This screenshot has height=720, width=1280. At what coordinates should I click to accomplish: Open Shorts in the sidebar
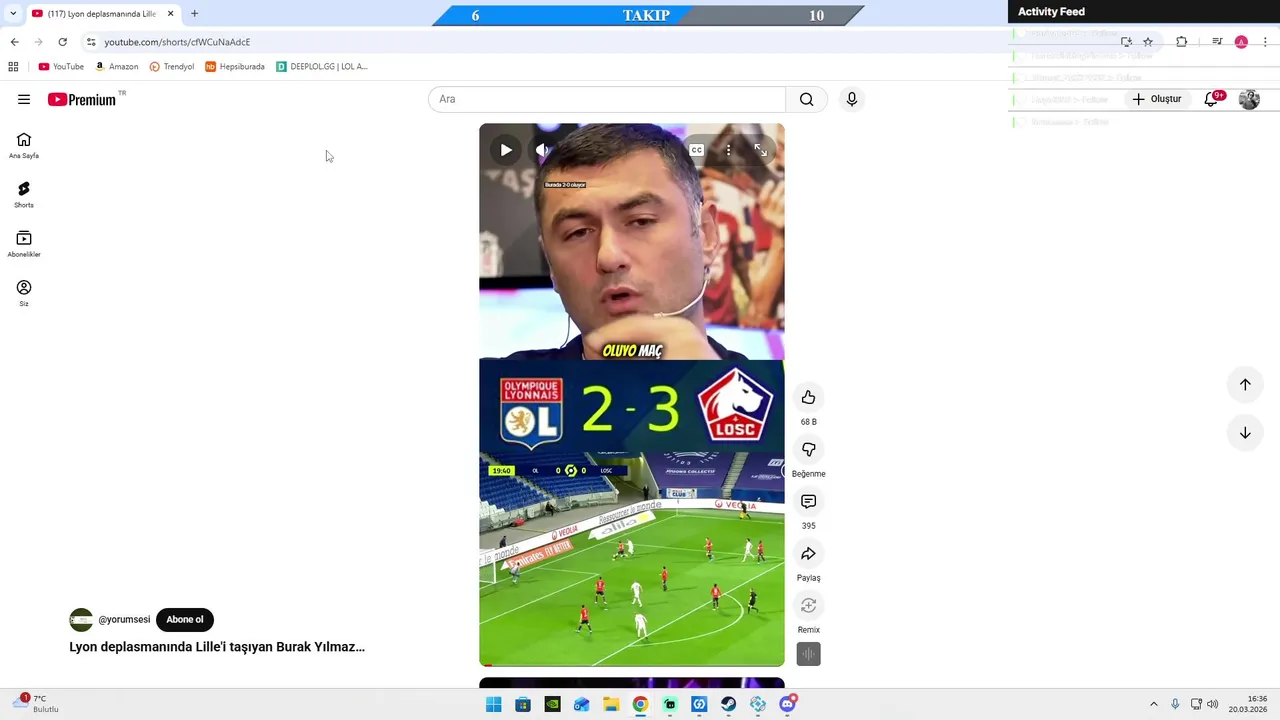(24, 194)
